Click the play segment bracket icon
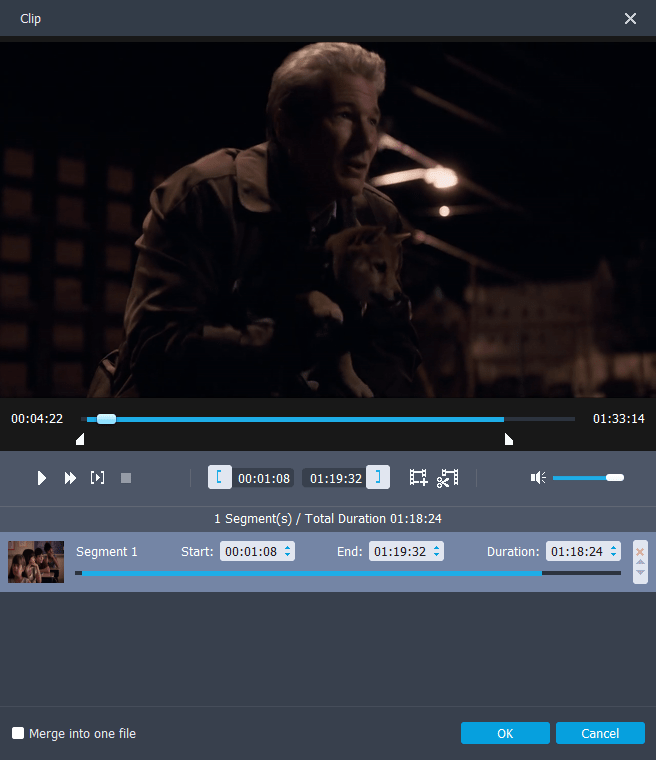Image resolution: width=656 pixels, height=760 pixels. (x=97, y=478)
